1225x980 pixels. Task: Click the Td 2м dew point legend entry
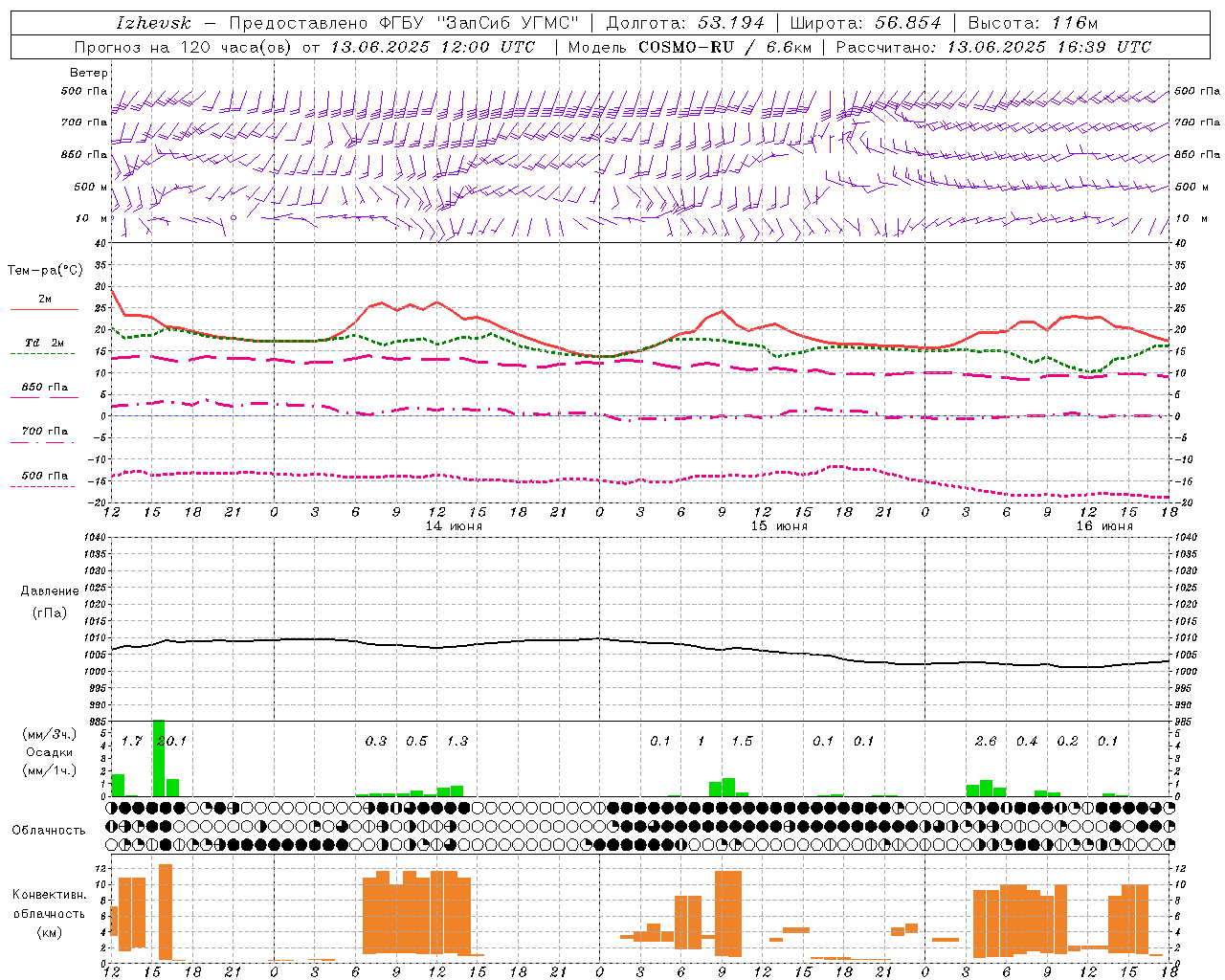pos(44,342)
